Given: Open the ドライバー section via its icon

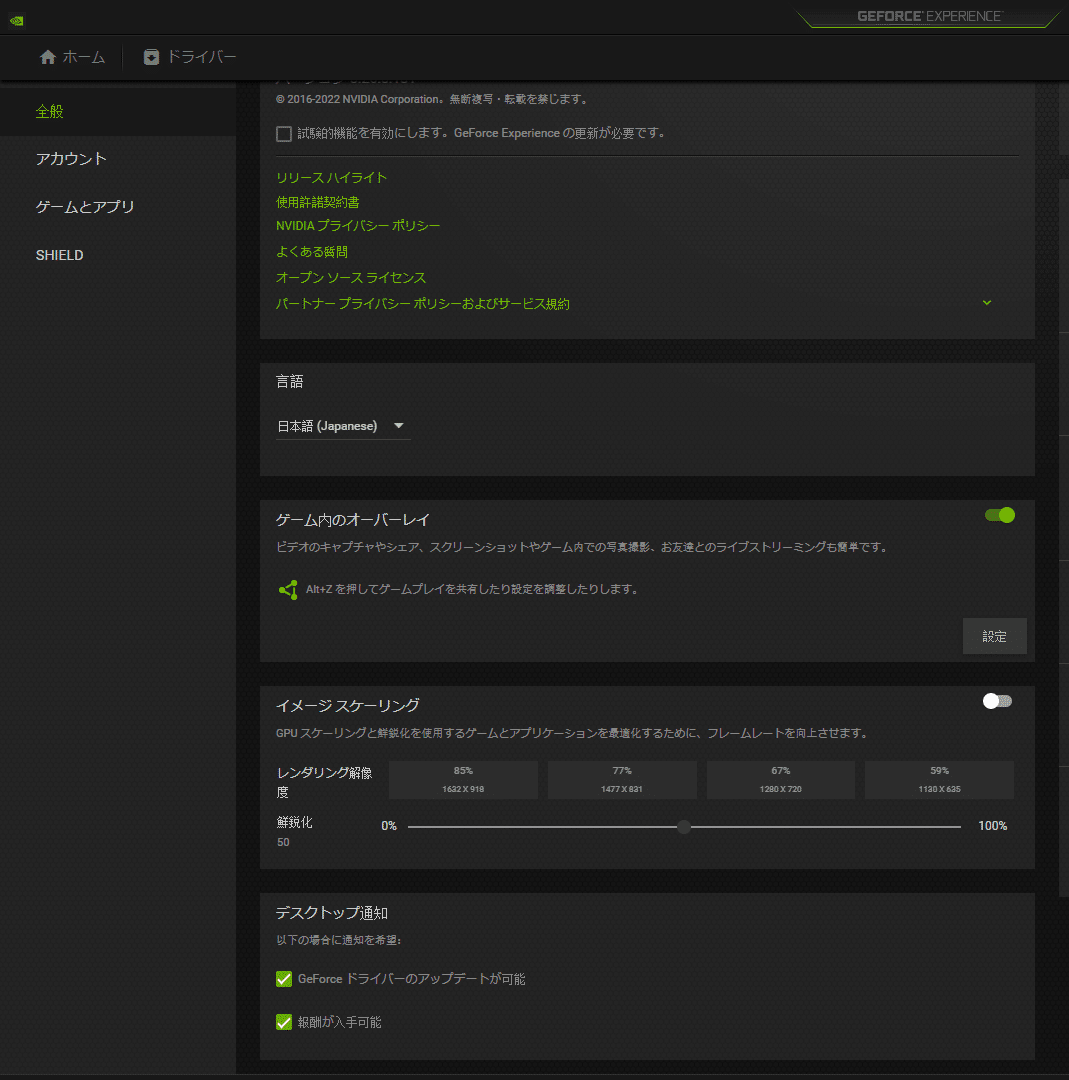Looking at the screenshot, I should pos(151,57).
